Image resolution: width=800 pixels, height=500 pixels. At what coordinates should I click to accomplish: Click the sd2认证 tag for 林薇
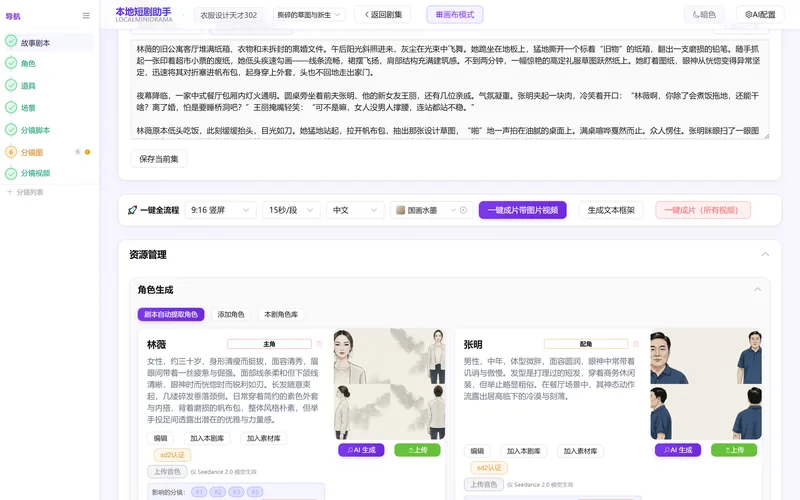tap(172, 455)
